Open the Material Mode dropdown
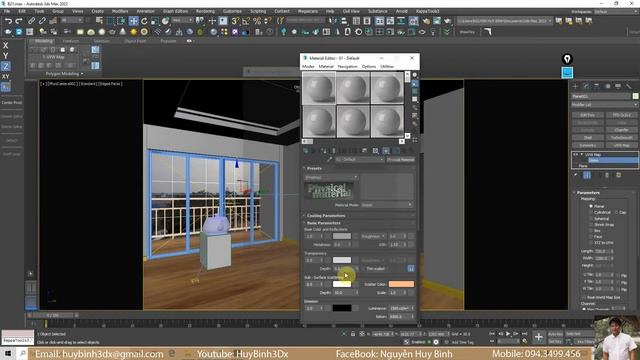 coord(387,205)
